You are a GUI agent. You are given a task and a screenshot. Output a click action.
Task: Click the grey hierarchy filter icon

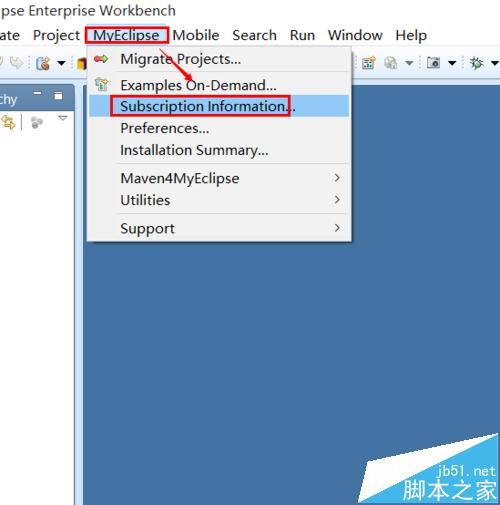tap(36, 123)
